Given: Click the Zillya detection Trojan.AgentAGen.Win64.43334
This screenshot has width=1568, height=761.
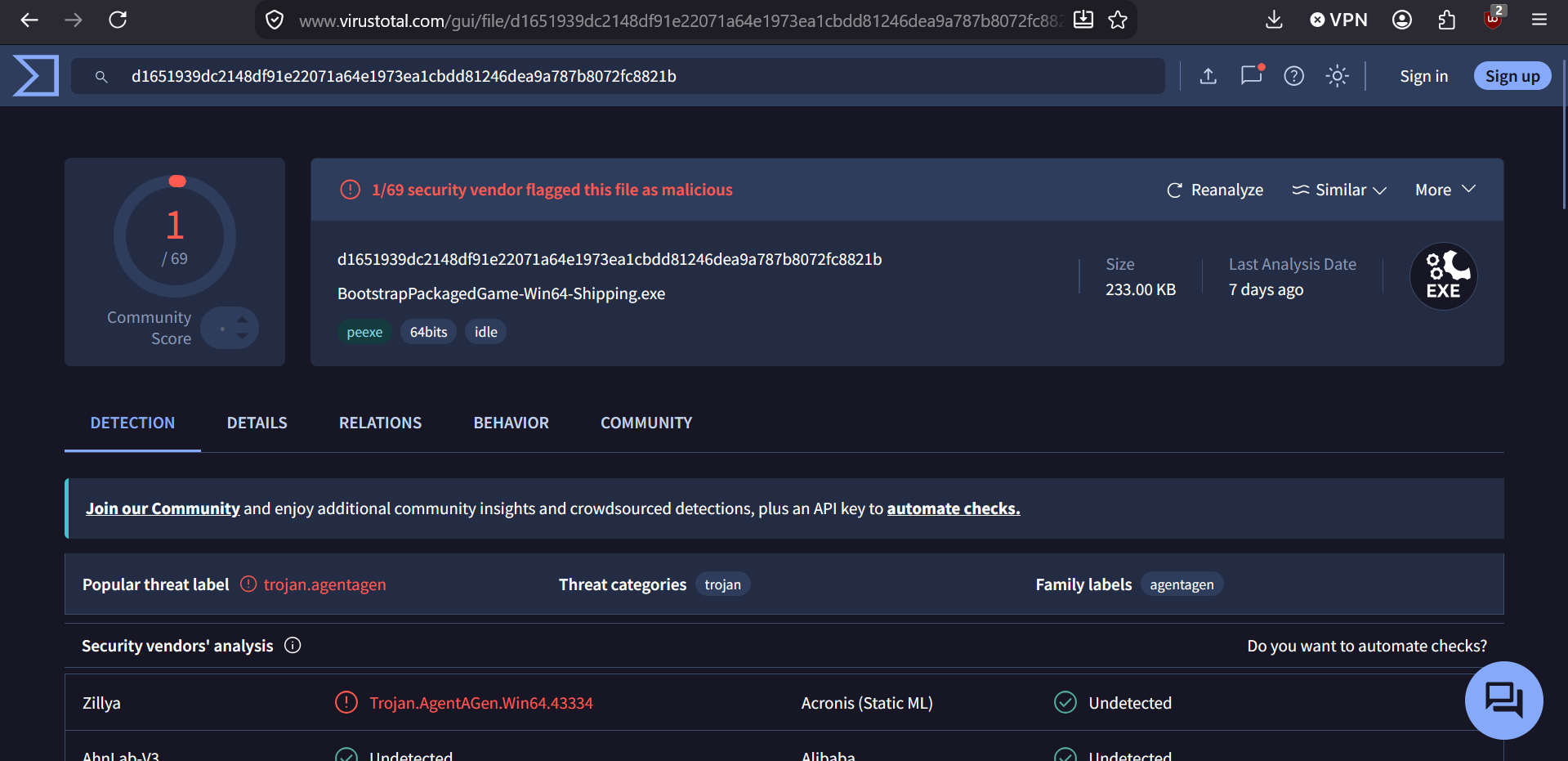Looking at the screenshot, I should coord(481,703).
